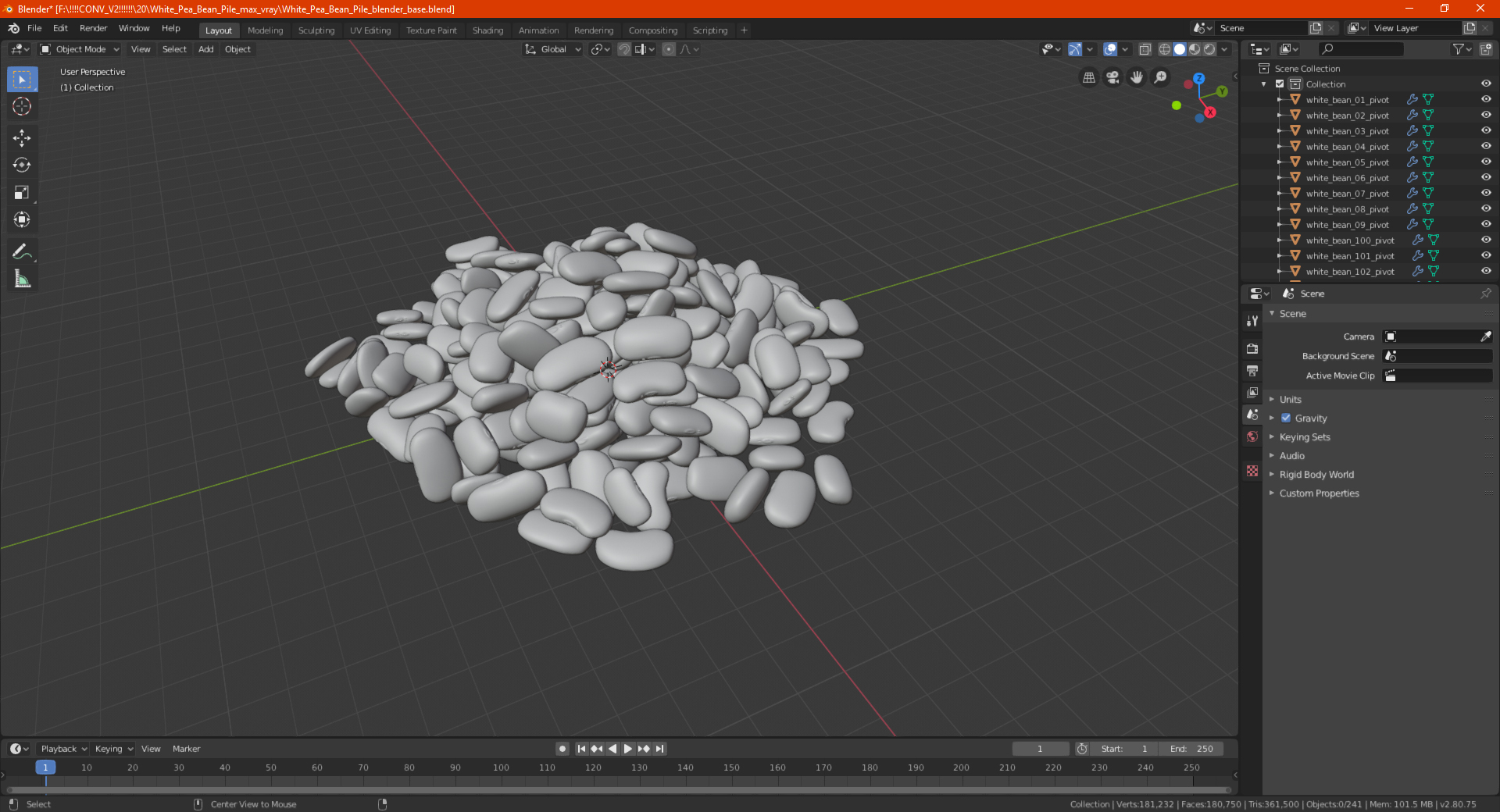Toggle viewport overlays button
The image size is (1500, 812).
1110,49
